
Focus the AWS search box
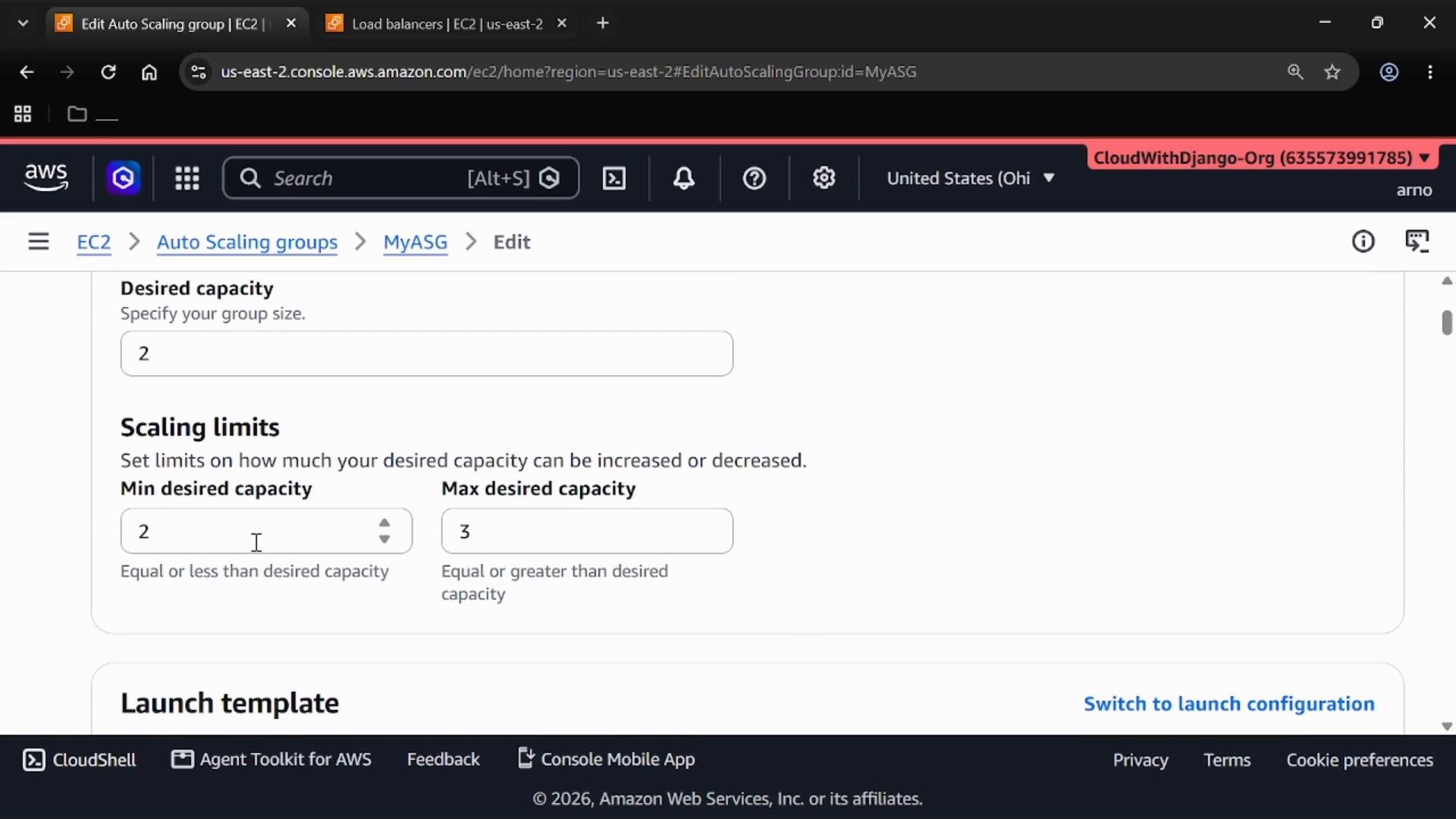click(x=401, y=178)
